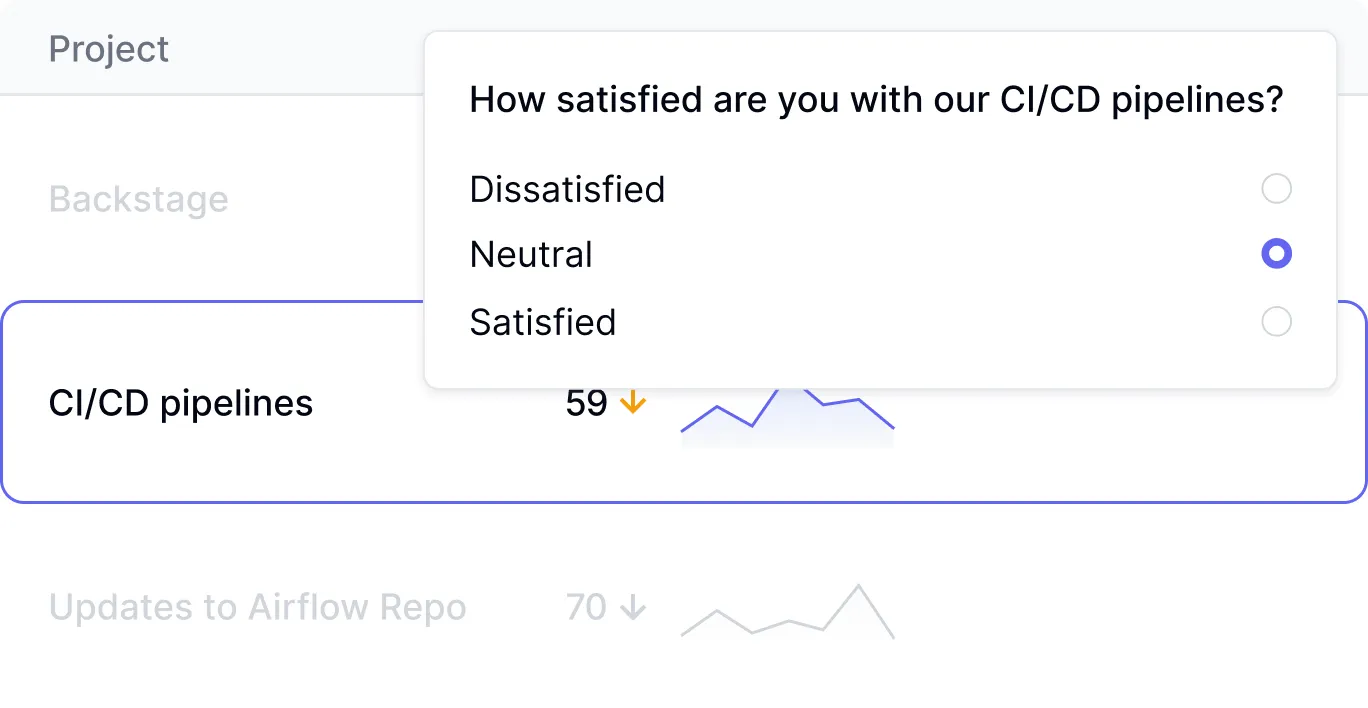Click the Airflow Repo score value 70
This screenshot has width=1368, height=708.
(x=586, y=607)
